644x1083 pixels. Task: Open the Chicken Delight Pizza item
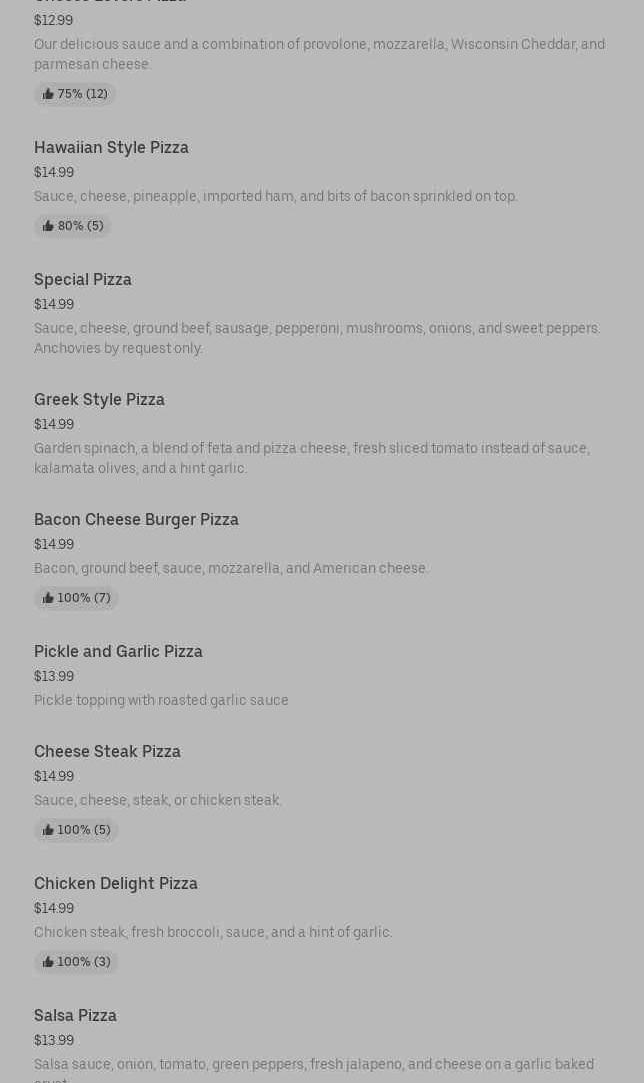[x=116, y=883]
